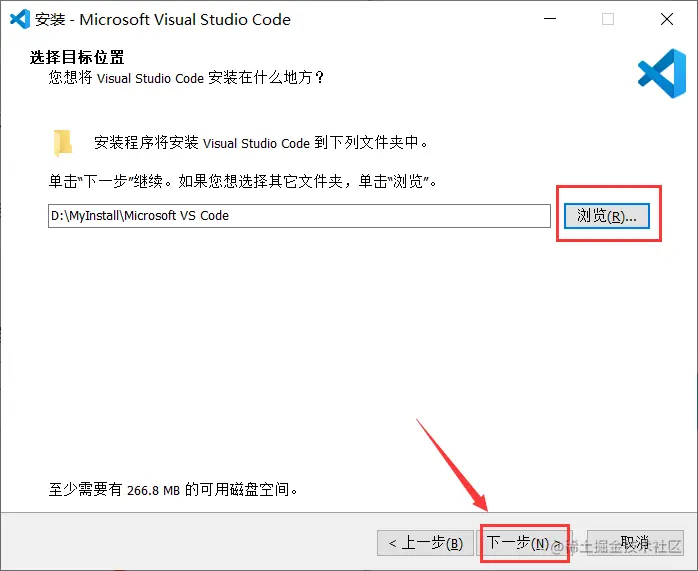Click the 下一步(N) next button

pos(524,543)
